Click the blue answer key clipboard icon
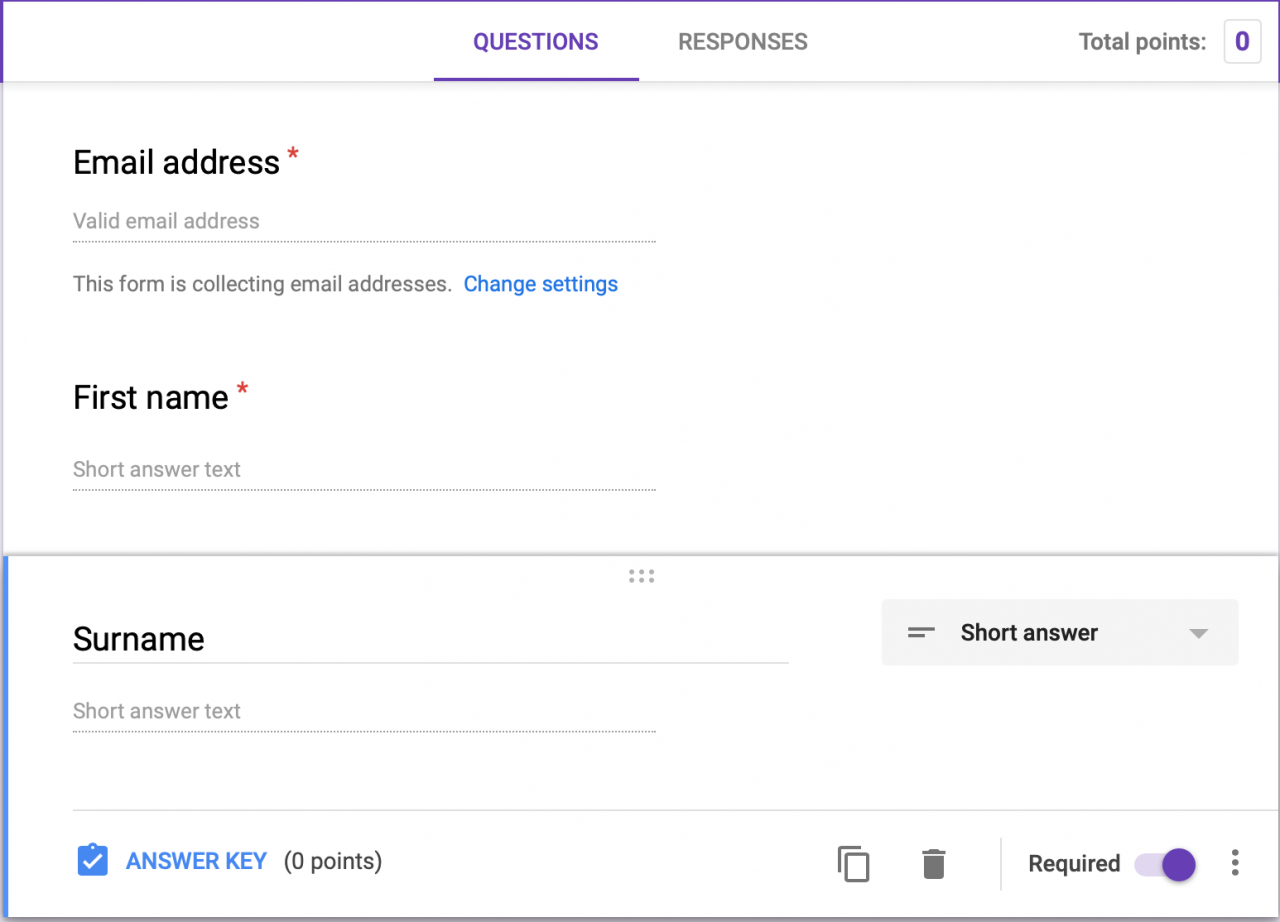Screen dimensions: 1280x922 (x=92, y=860)
